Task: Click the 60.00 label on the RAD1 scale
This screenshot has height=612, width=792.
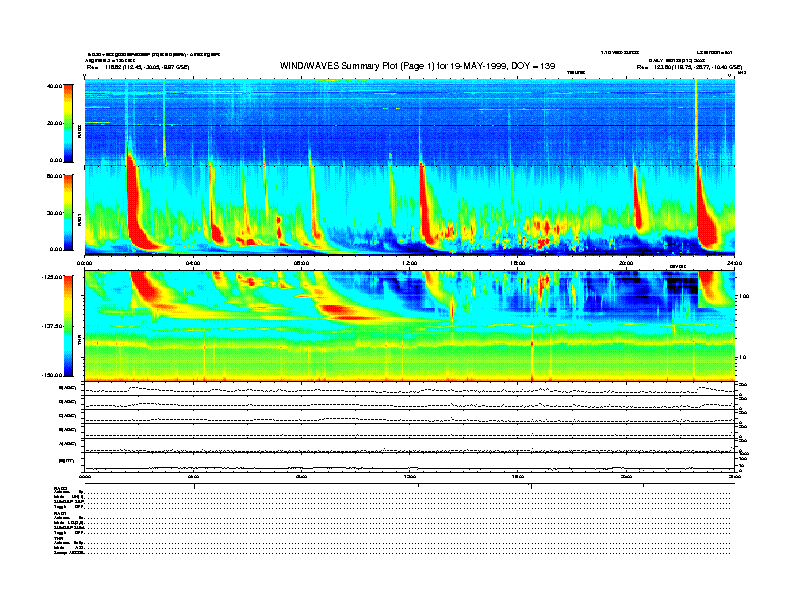Action: pos(54,176)
